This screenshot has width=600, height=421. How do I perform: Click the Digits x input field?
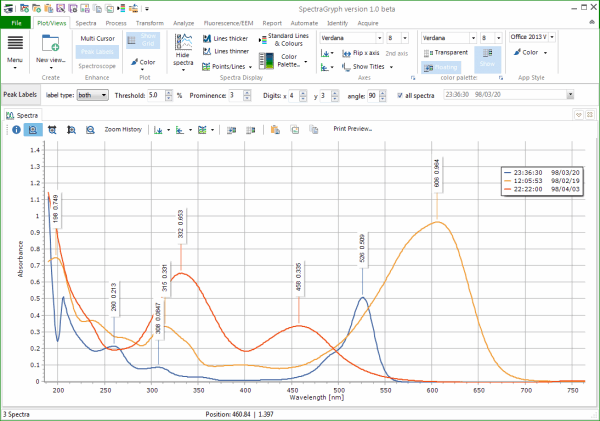[x=293, y=96]
